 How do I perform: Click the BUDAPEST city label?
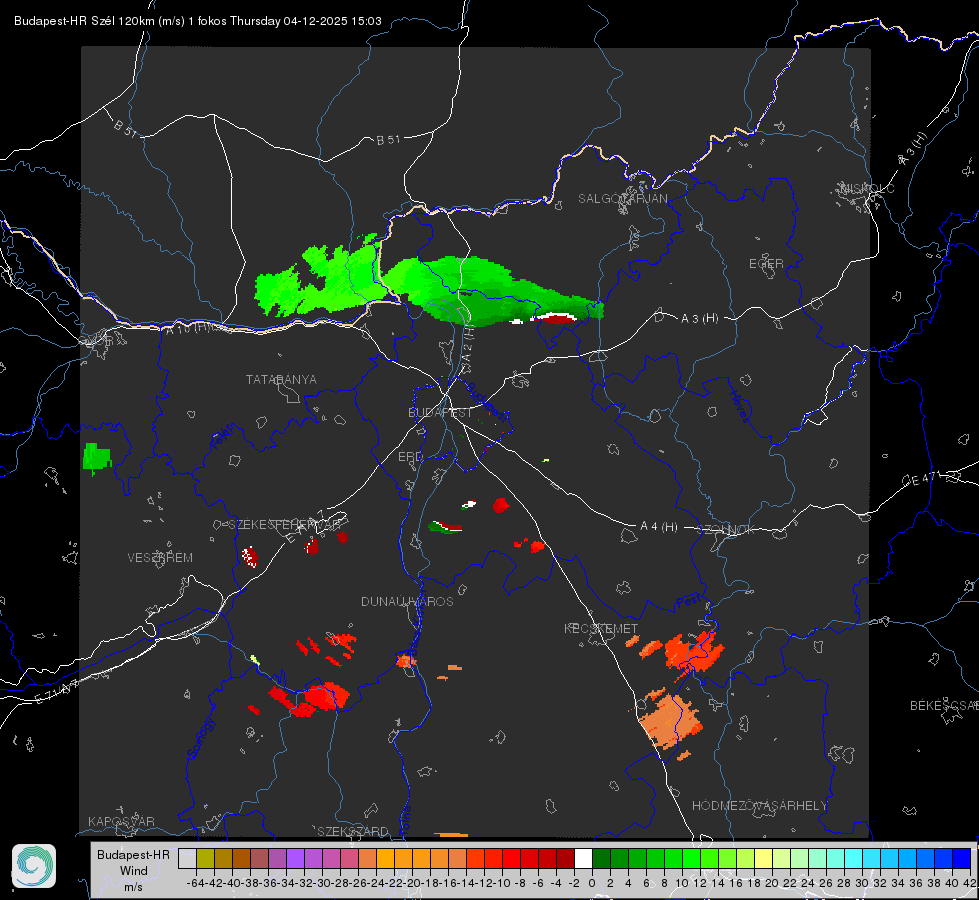440,413
